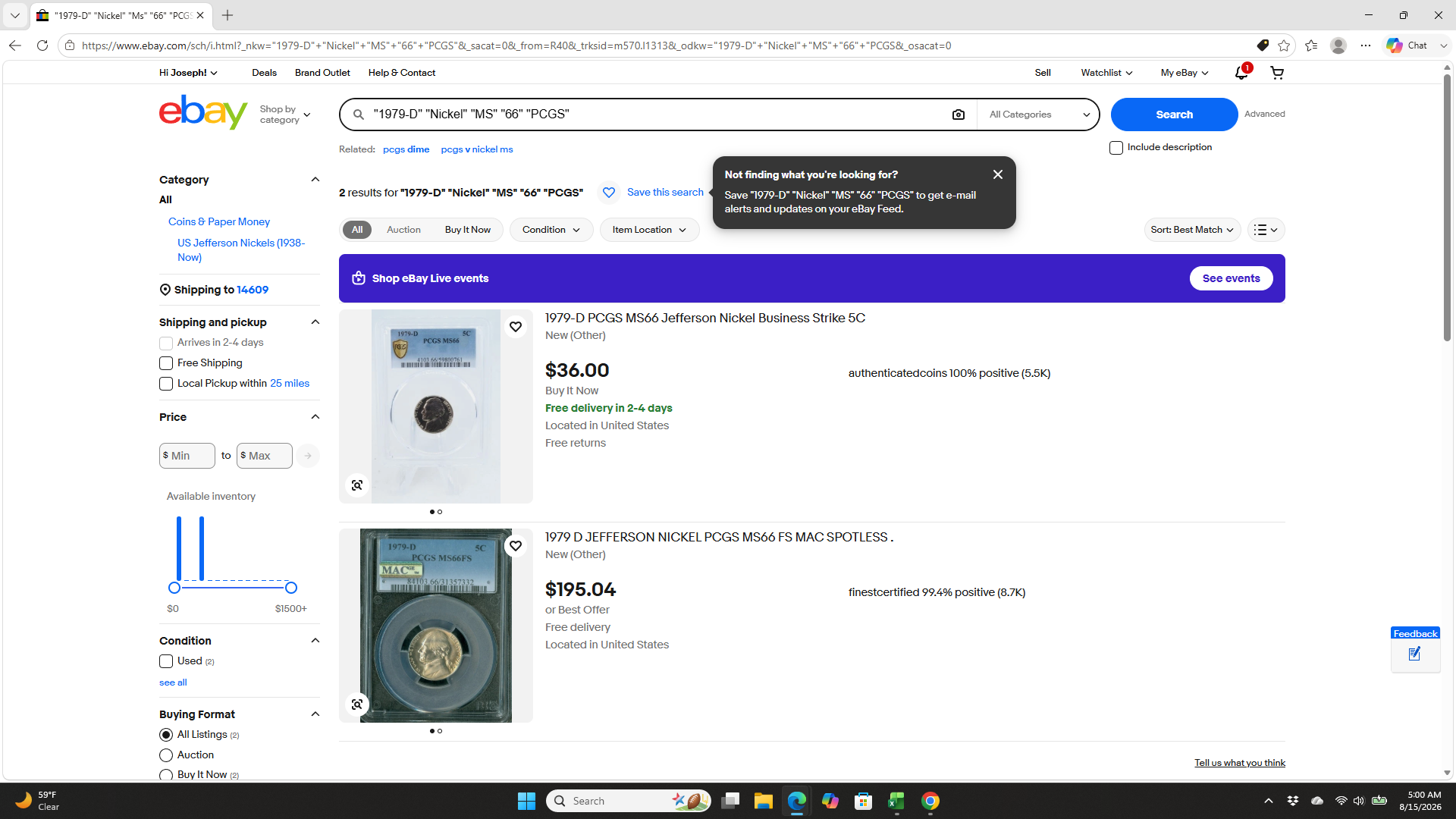Viewport: 1456px width, 819px height.
Task: Open the Brand Outlet menu item
Action: (x=322, y=73)
